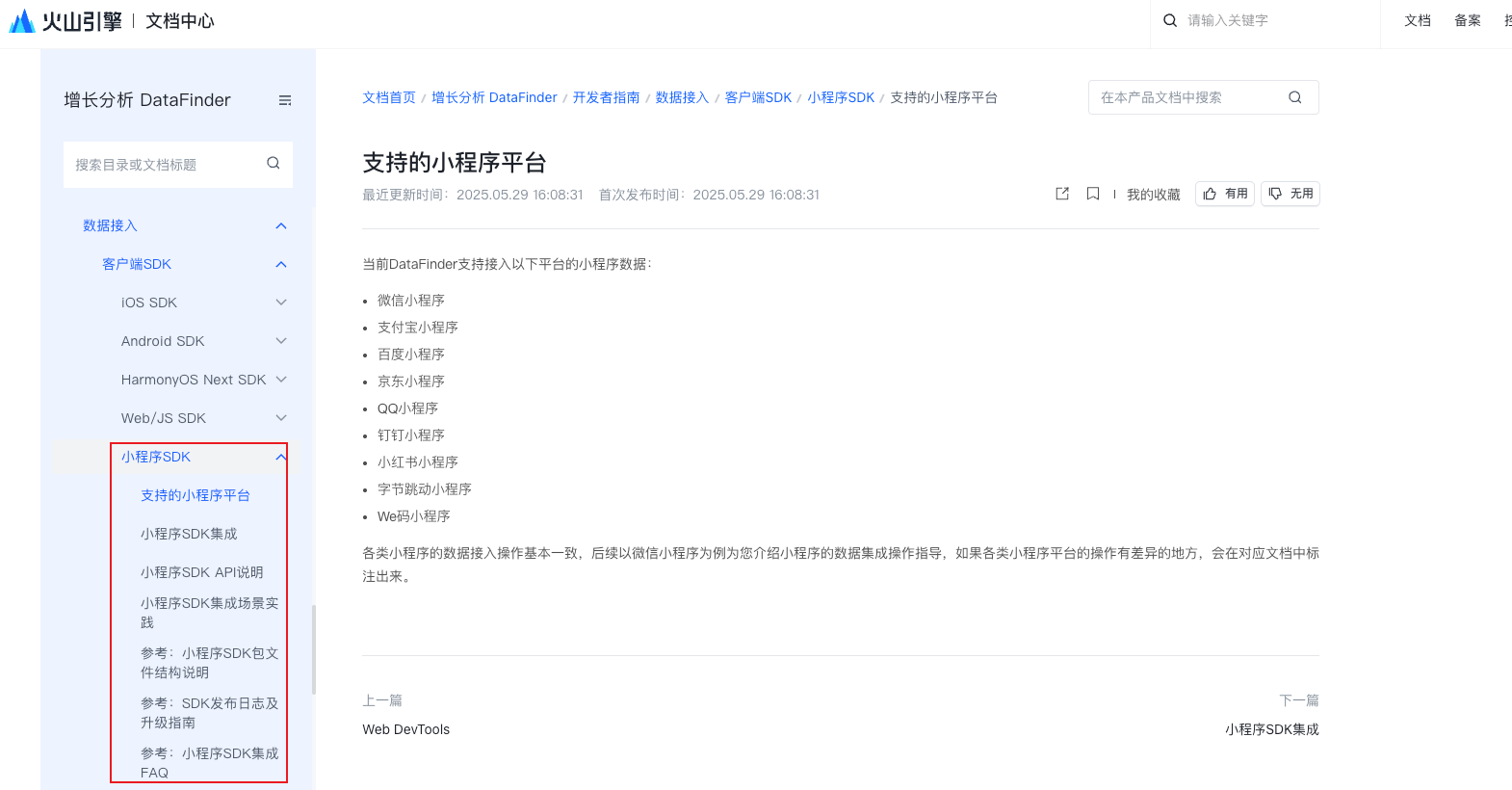Click the list item 支付宝小程序
The image size is (1512, 790).
point(418,328)
